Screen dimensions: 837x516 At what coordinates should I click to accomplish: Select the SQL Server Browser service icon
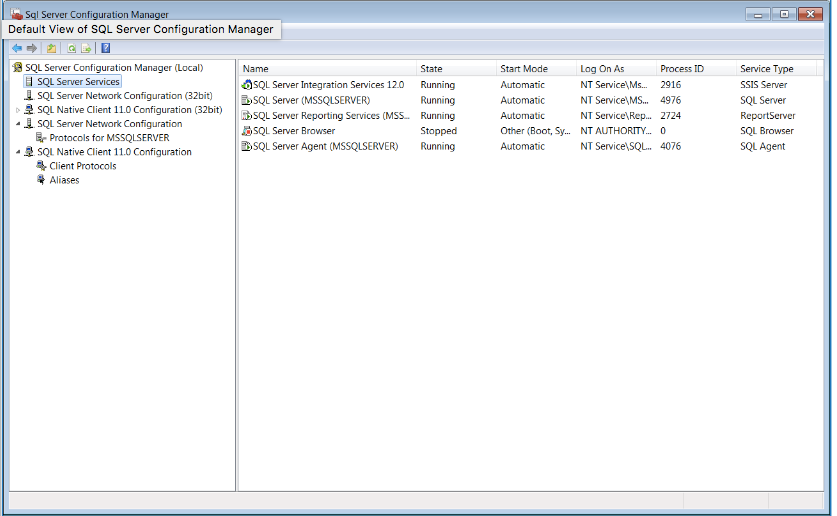point(247,131)
